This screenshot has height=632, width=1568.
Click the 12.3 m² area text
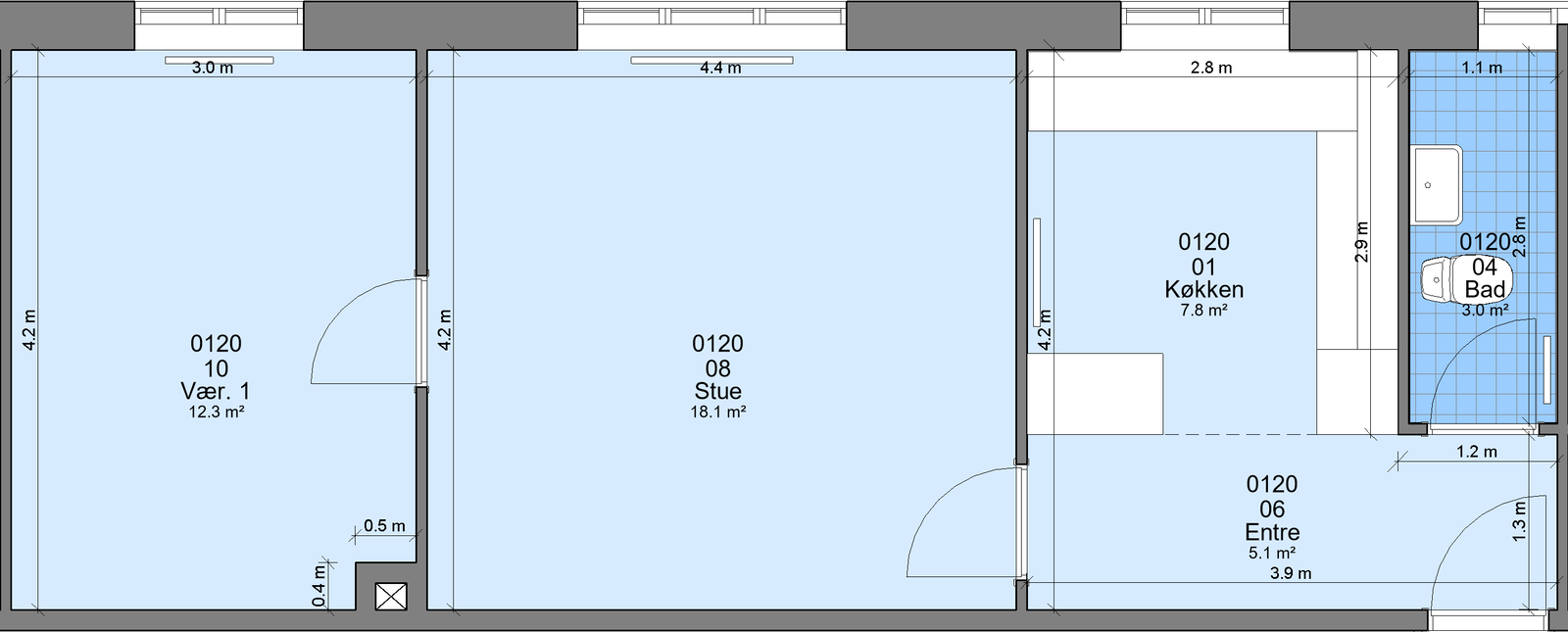click(216, 413)
